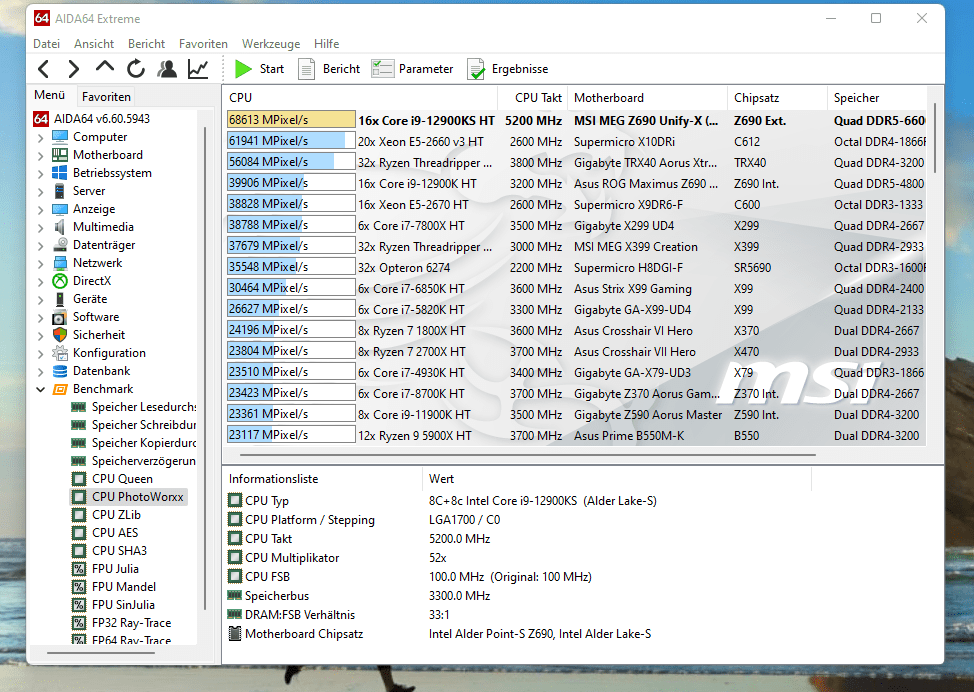Click the green Start play icon
The image size is (974, 692).
tap(243, 69)
